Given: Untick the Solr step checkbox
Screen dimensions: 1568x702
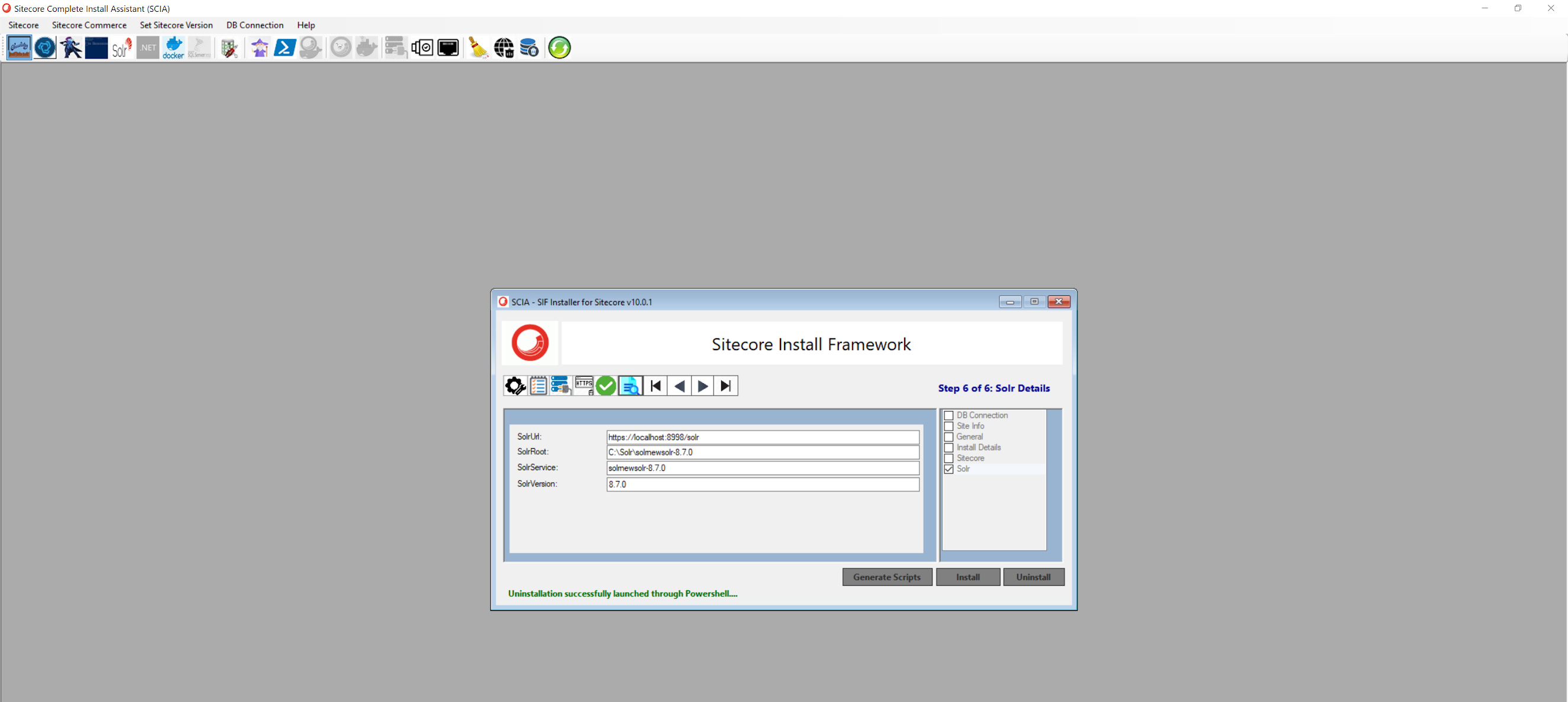Looking at the screenshot, I should (948, 469).
